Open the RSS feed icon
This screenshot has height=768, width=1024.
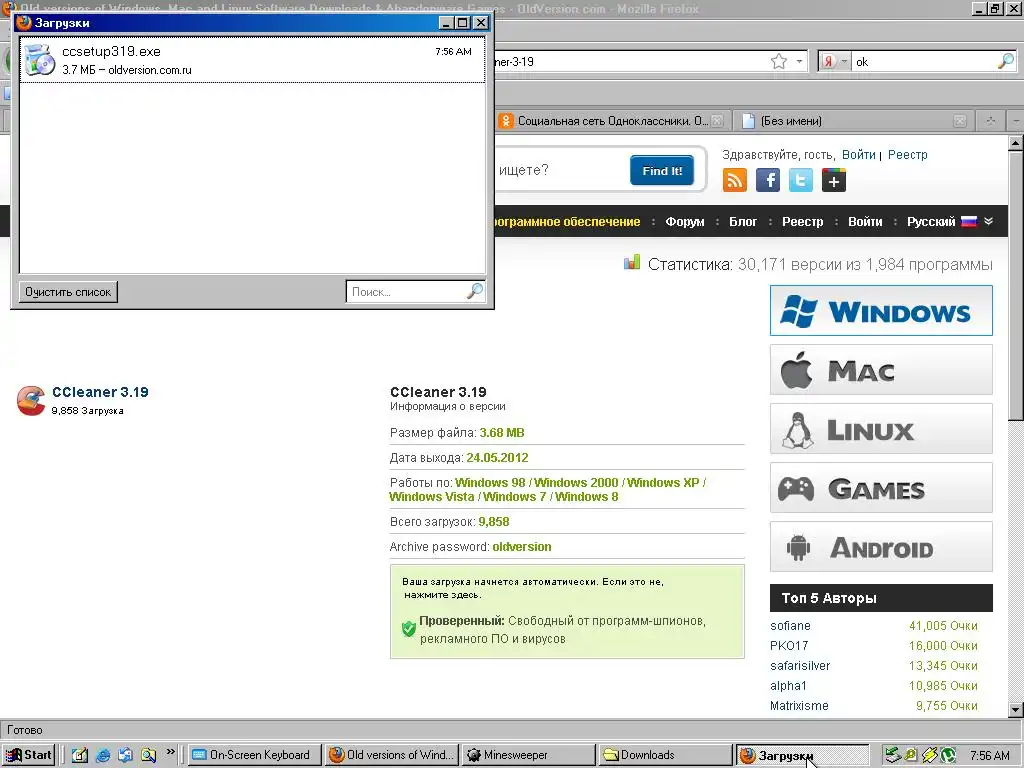point(735,180)
